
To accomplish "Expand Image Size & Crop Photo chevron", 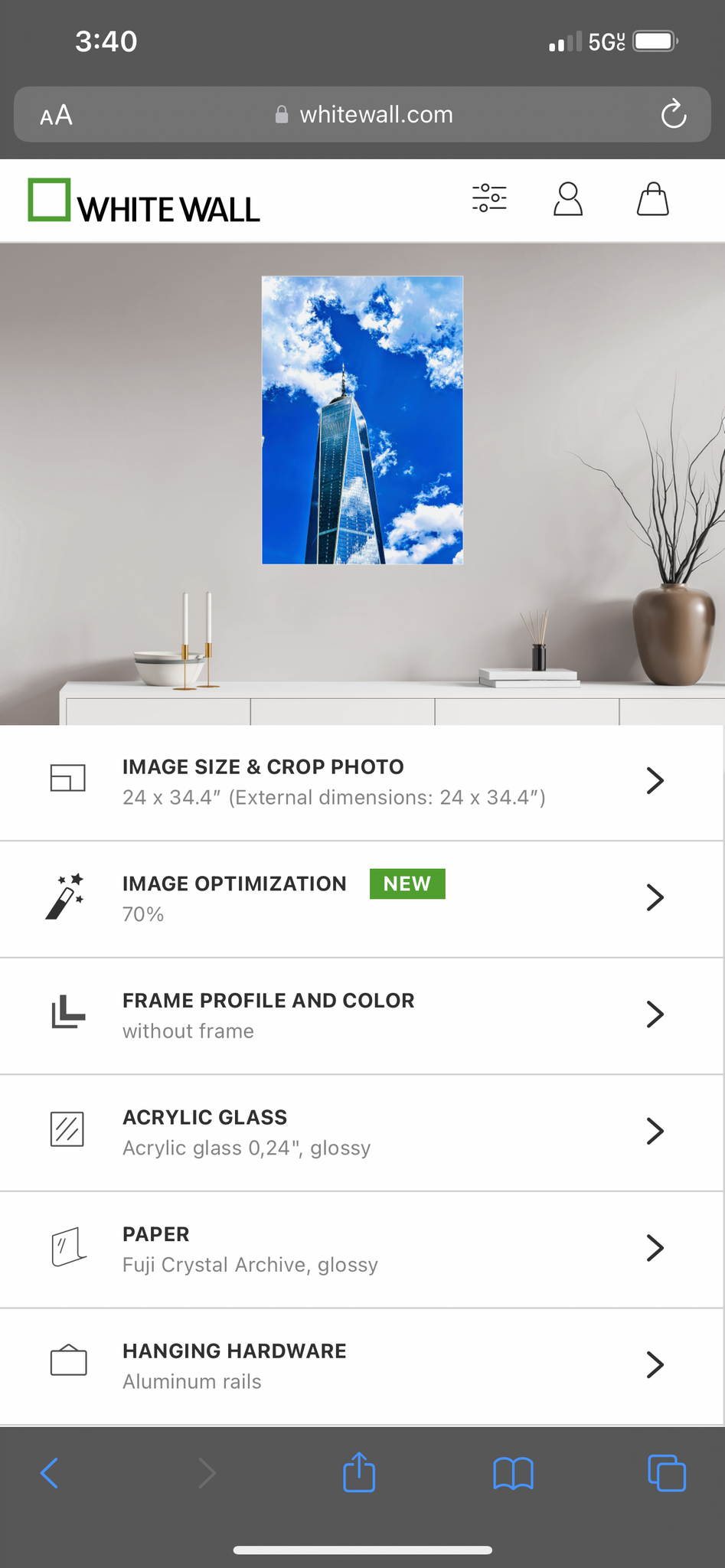I will 655,780.
